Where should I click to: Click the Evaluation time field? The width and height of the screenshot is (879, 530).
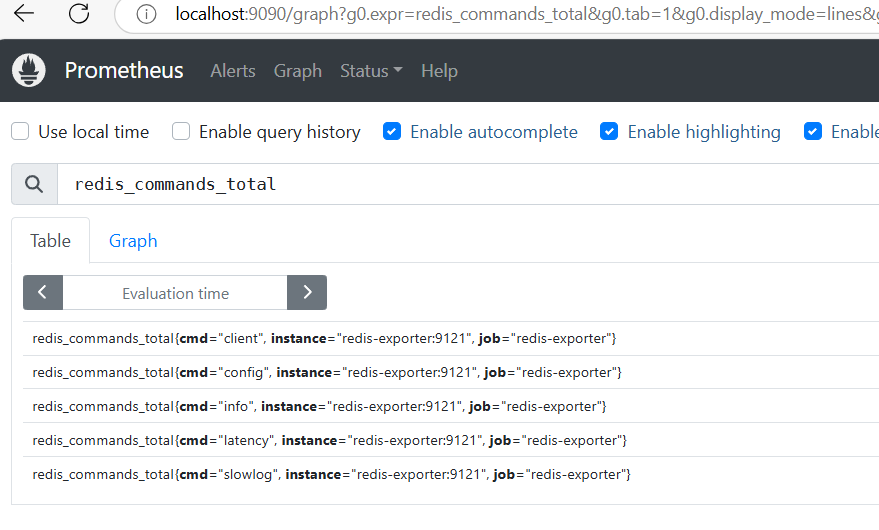(x=175, y=293)
